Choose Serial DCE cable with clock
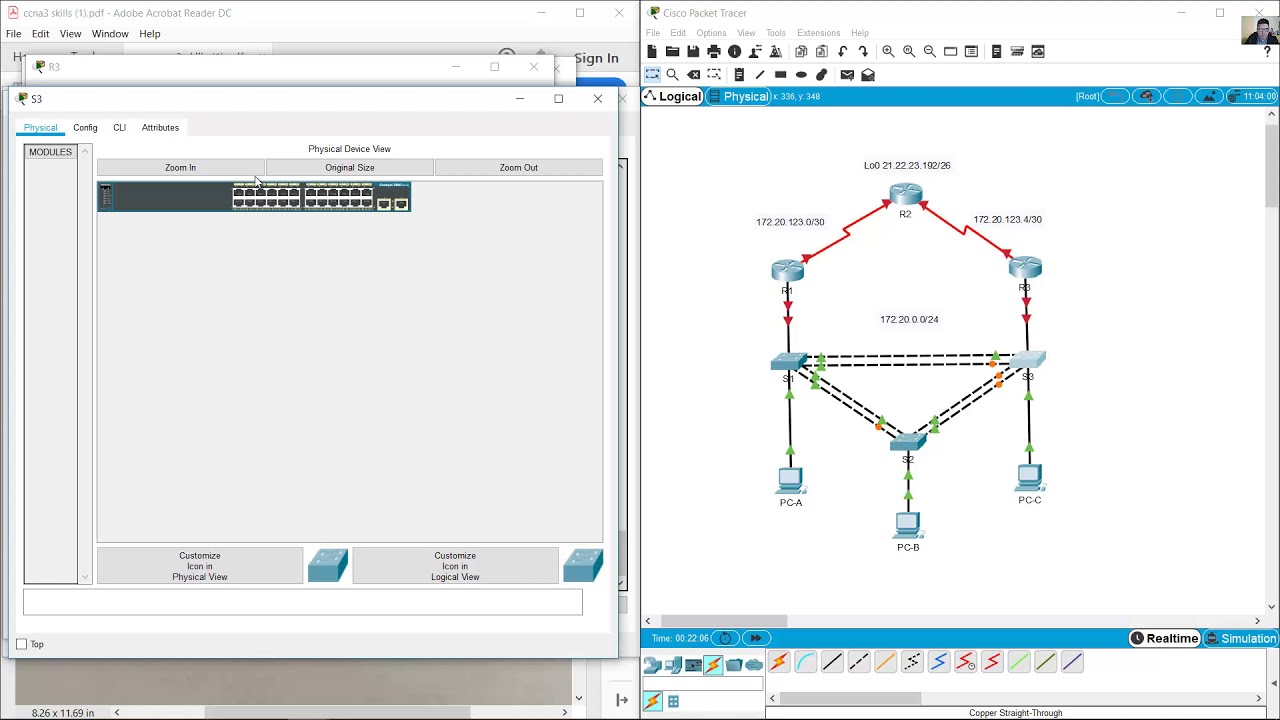 (965, 662)
